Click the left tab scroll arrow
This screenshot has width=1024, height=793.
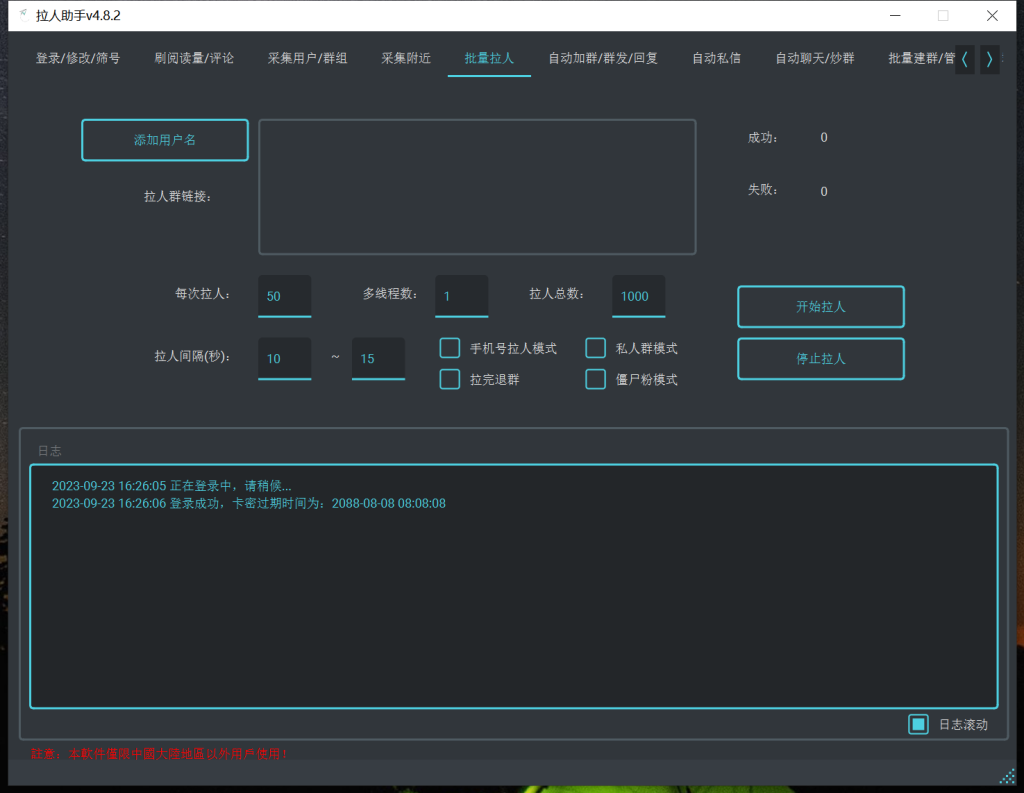(x=963, y=59)
